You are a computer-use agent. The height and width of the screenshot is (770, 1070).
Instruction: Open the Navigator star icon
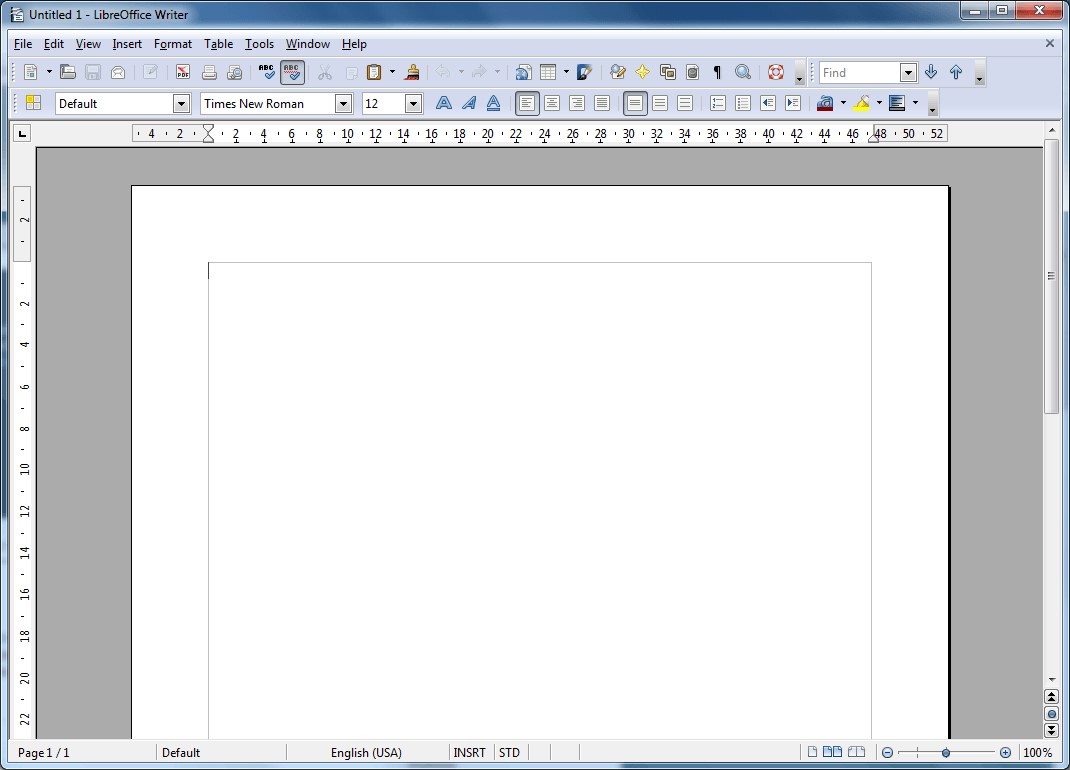(642, 72)
